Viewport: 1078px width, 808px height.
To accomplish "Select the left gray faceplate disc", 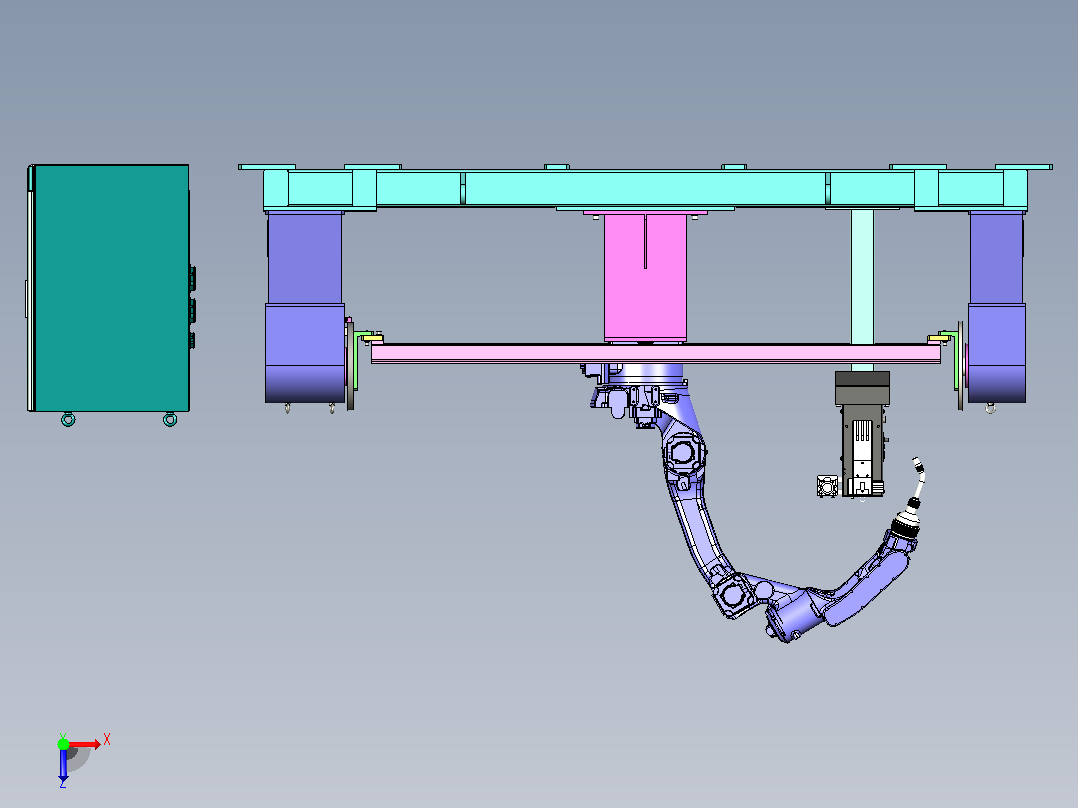I will click(x=351, y=366).
